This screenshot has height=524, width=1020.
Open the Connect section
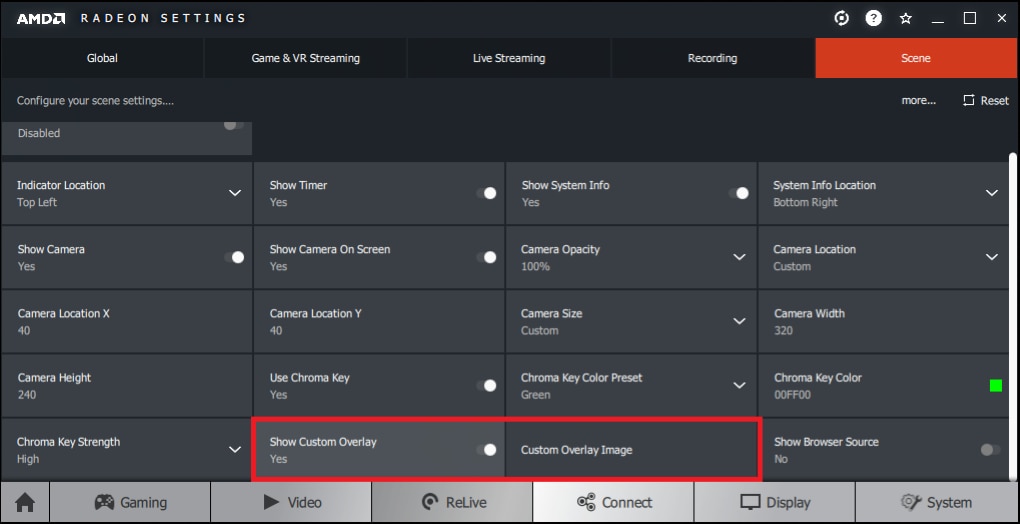click(613, 502)
